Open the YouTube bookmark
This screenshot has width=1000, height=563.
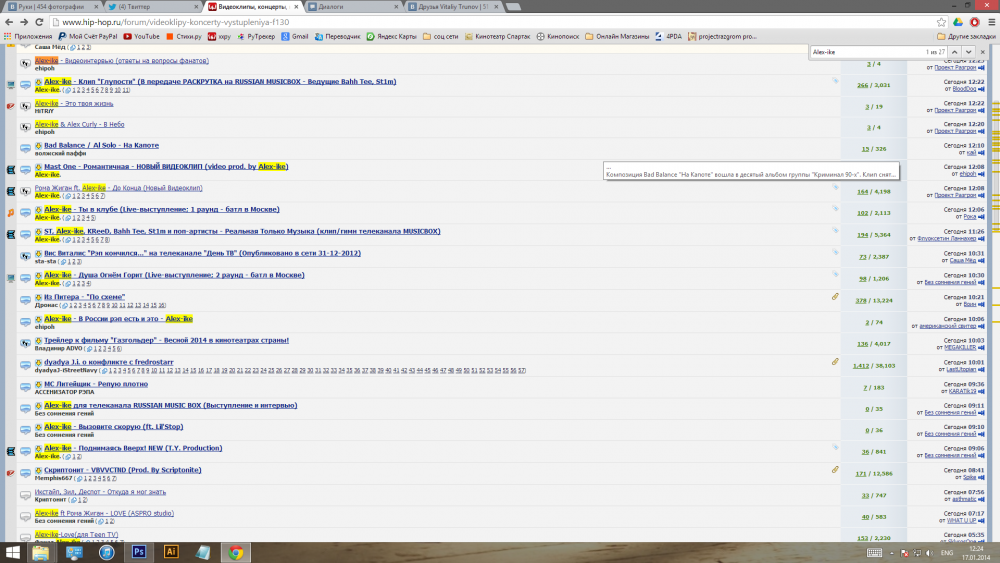[x=142, y=36]
